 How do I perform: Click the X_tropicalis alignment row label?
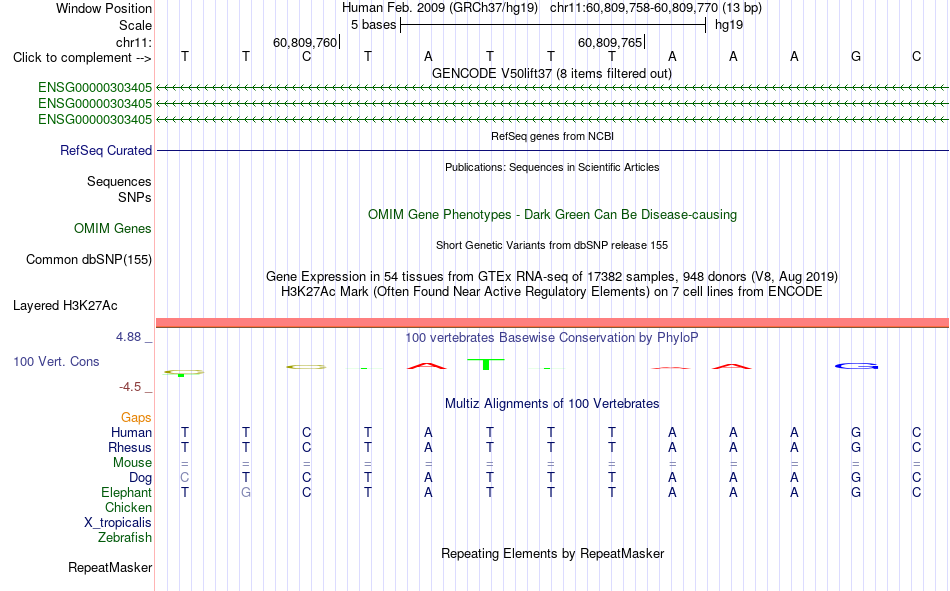118,523
